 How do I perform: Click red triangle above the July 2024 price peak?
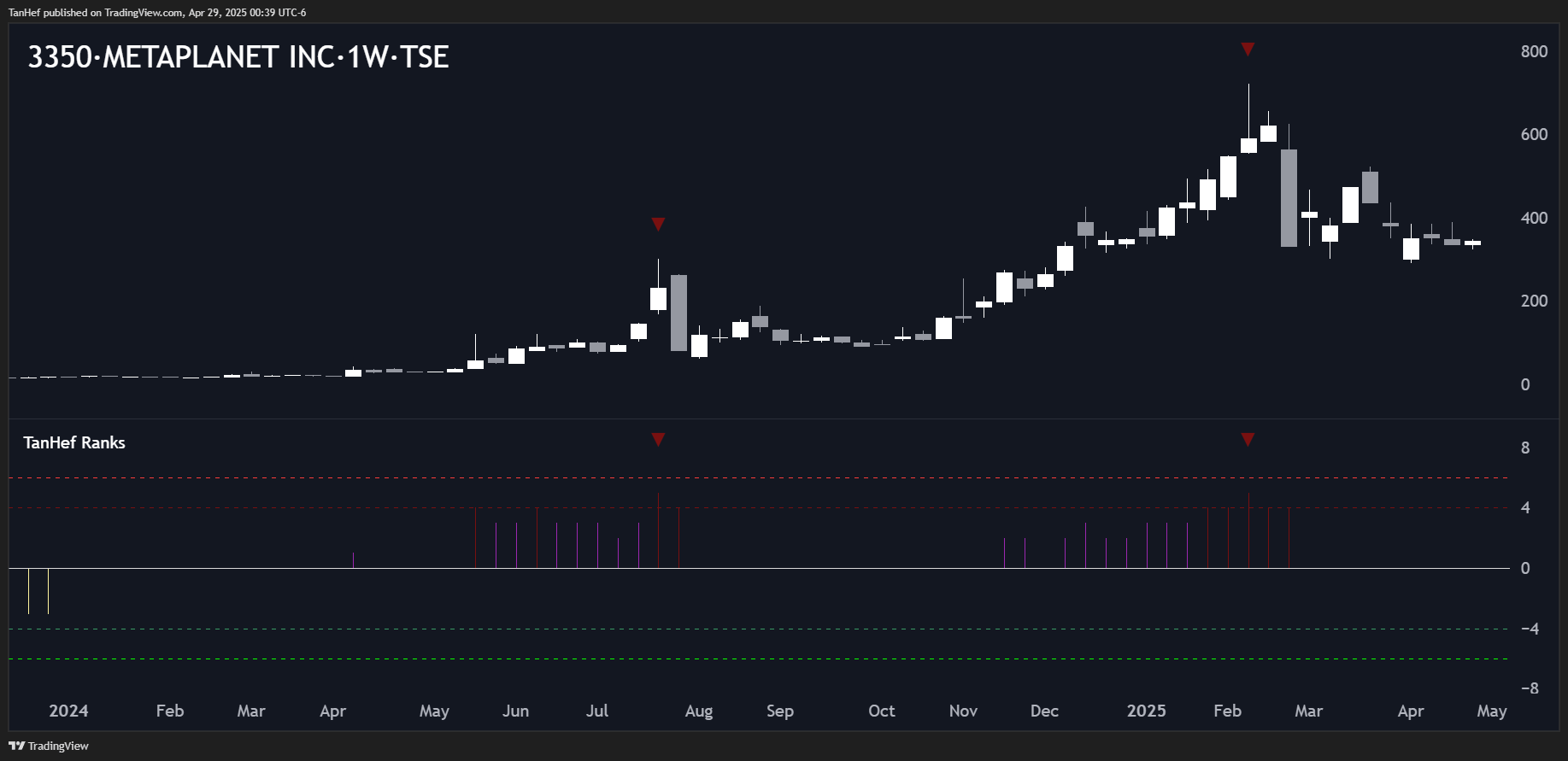pos(658,224)
